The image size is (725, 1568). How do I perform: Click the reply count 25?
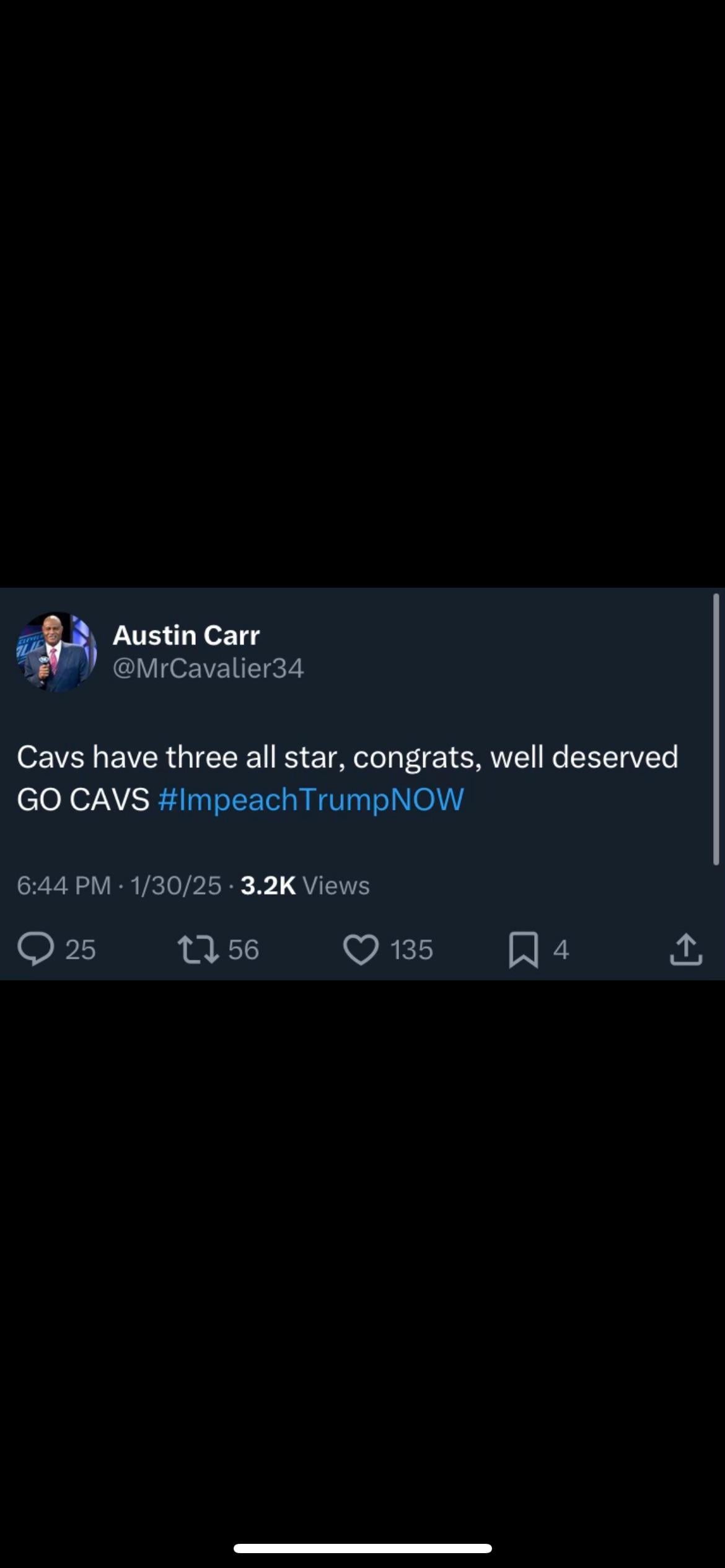coord(81,949)
